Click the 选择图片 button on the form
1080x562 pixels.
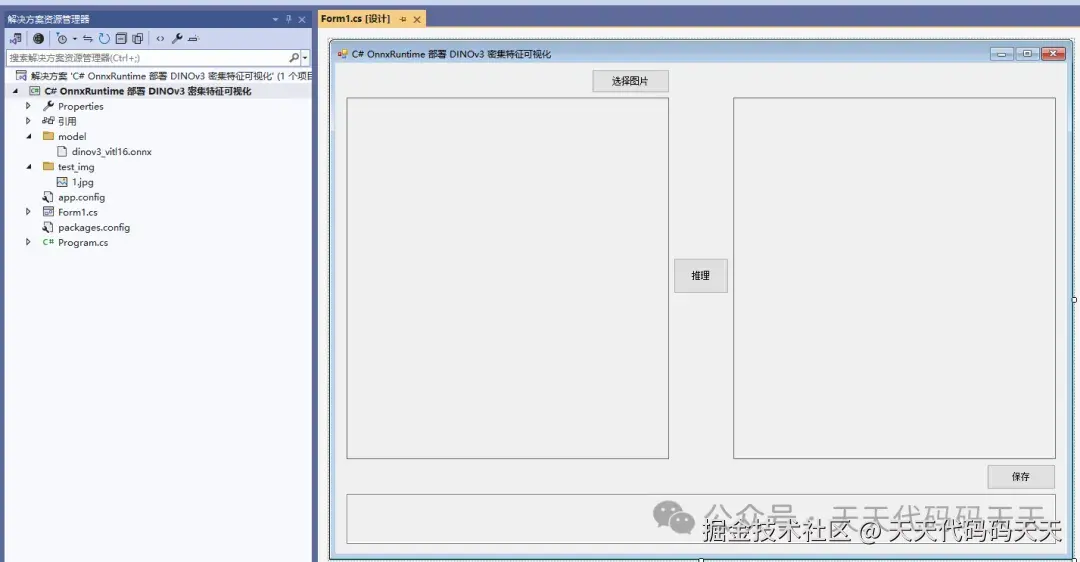630,81
